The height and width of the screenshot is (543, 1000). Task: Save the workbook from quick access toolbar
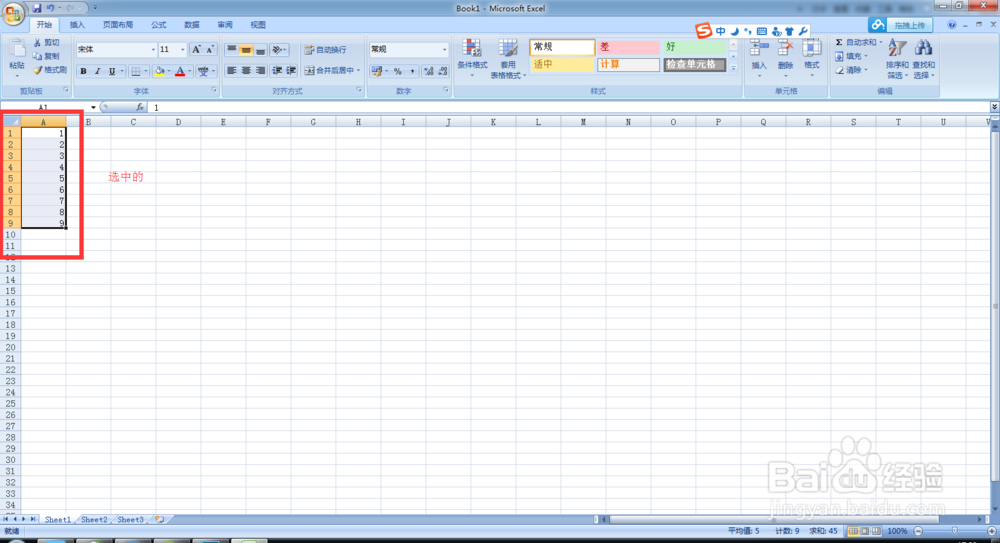[37, 8]
